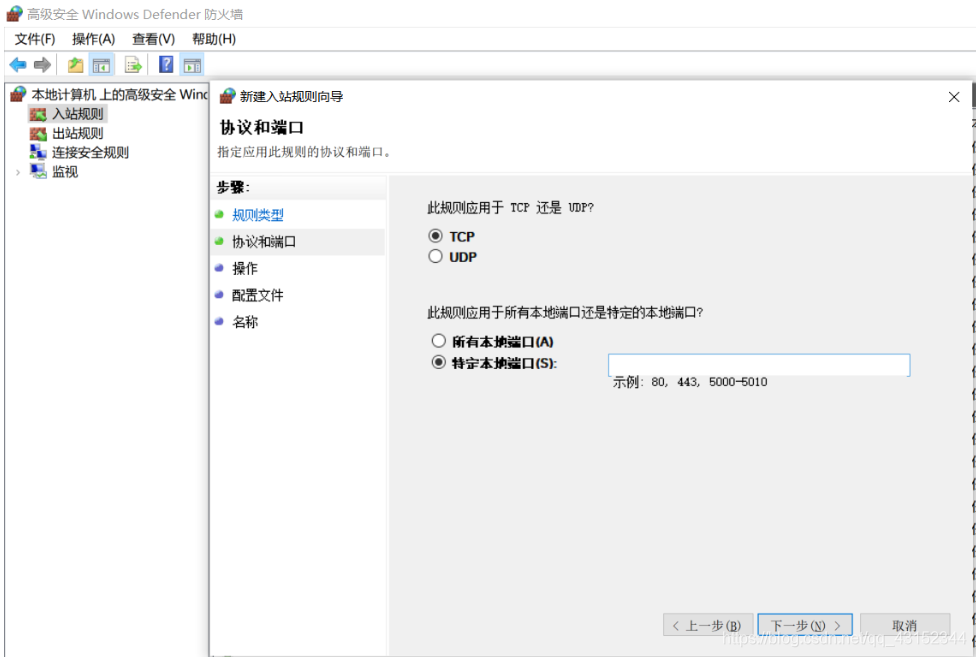This screenshot has width=976, height=657.
Task: Select 连接安全规则 in the sidebar
Action: [x=93, y=152]
